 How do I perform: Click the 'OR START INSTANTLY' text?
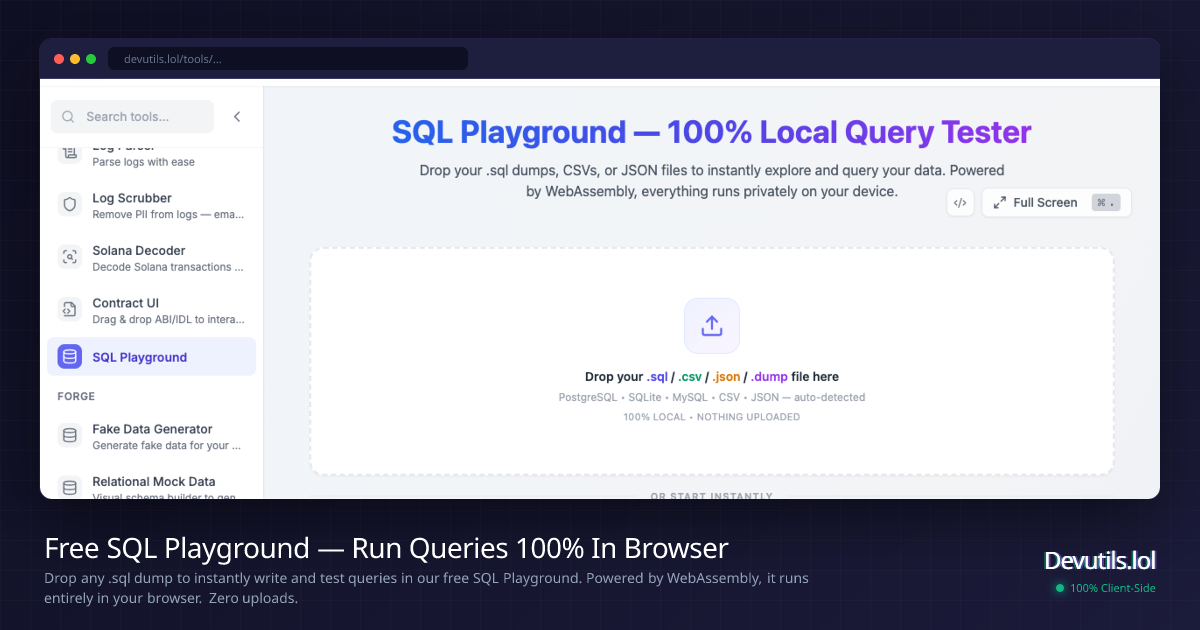(712, 496)
